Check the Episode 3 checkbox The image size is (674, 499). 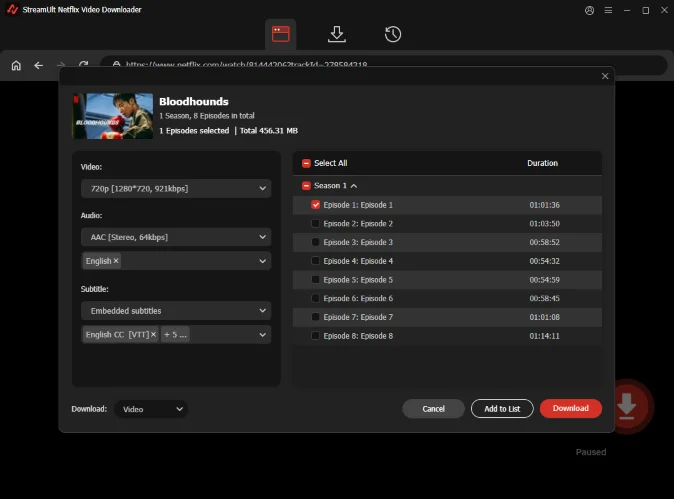click(316, 242)
